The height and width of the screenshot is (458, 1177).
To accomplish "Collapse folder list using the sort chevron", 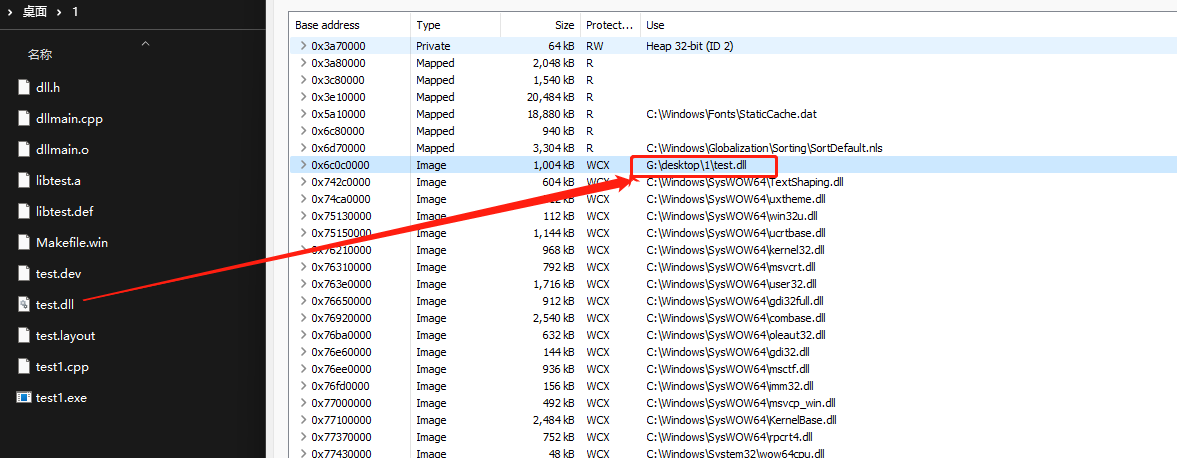I will pos(145,44).
